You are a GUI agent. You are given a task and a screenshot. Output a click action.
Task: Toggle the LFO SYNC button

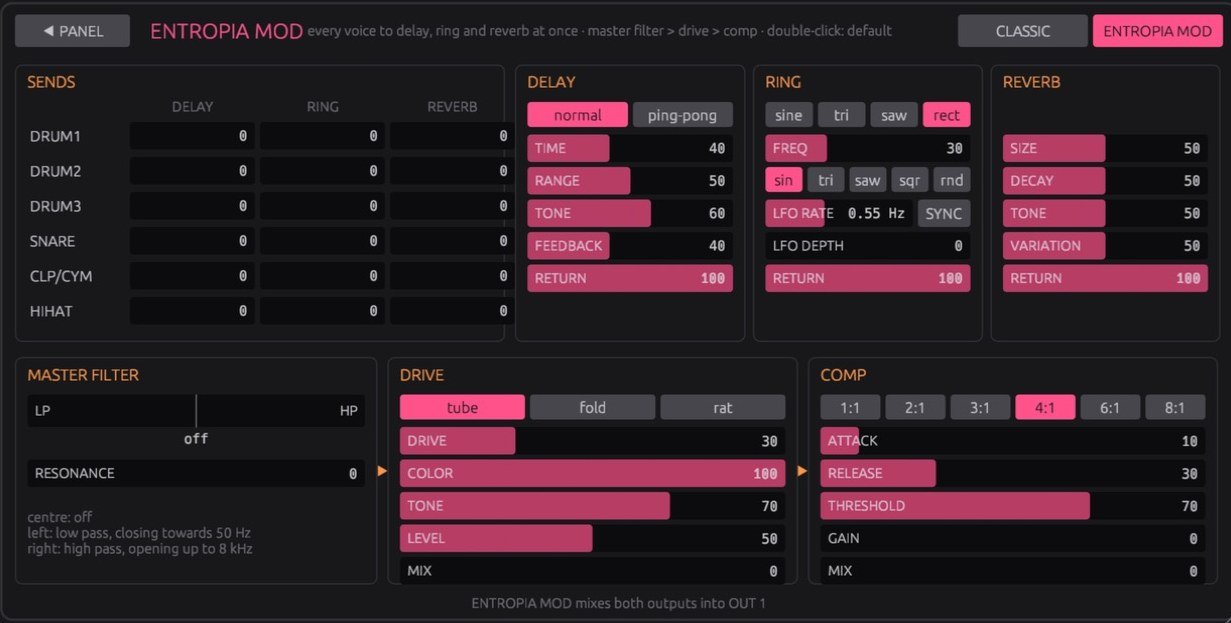pyautogui.click(x=943, y=213)
